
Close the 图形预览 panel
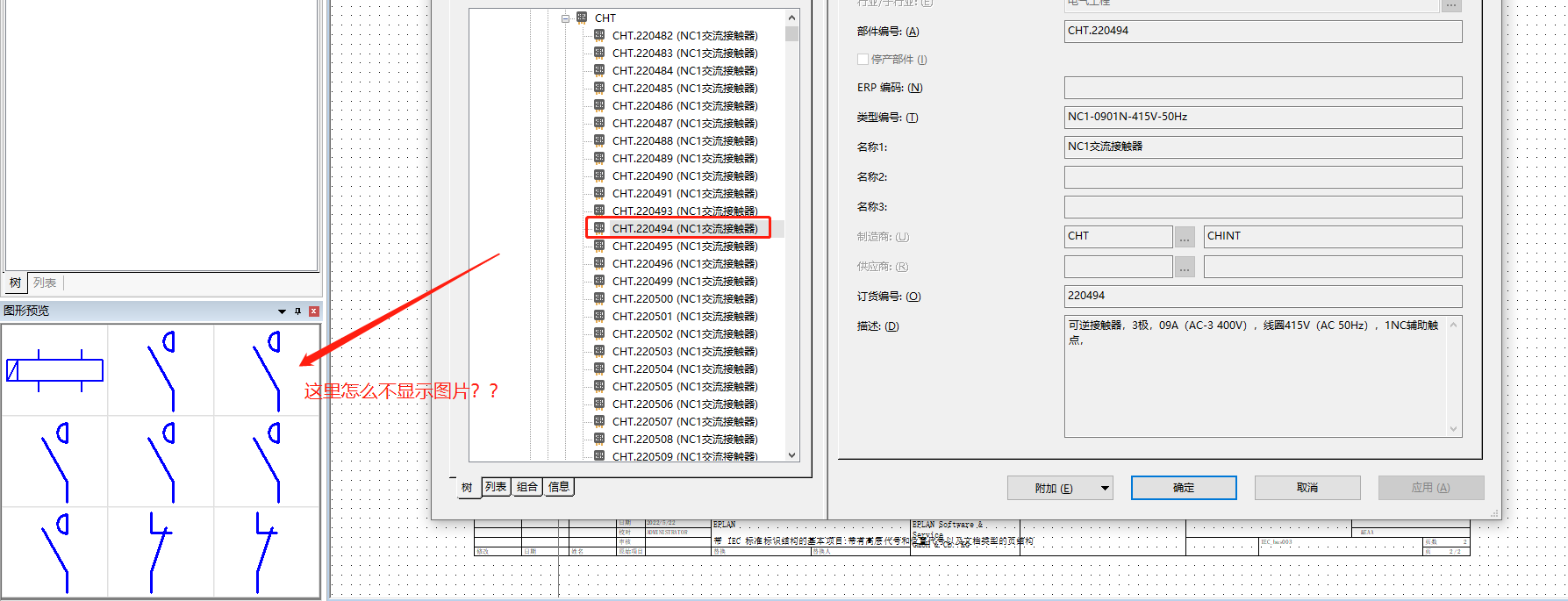coord(313,311)
